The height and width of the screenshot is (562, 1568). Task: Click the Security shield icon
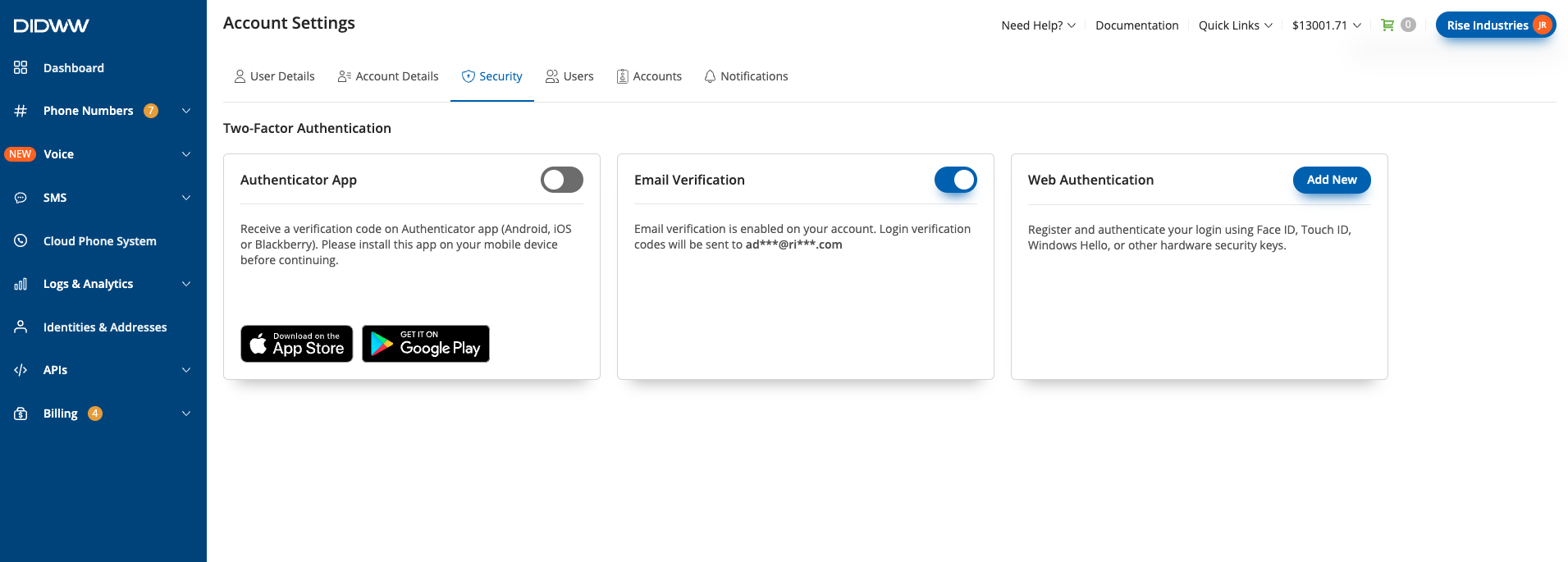(469, 76)
